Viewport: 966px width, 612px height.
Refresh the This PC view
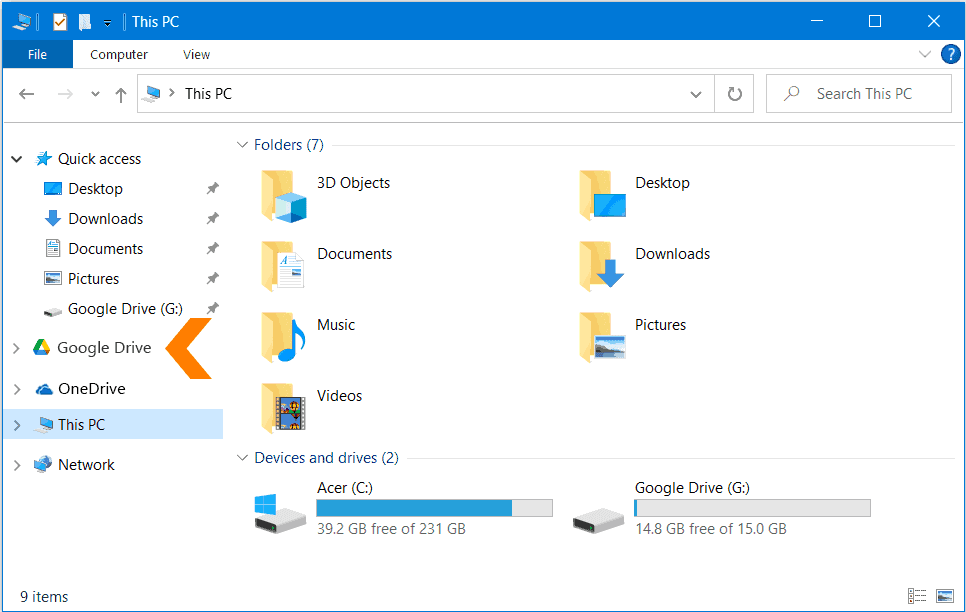[x=734, y=94]
